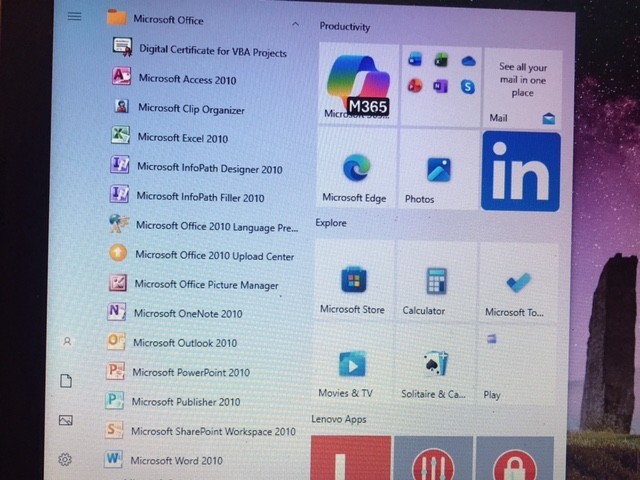Open the Solitaire & Casual Games tile
The image size is (640, 480).
coord(433,365)
